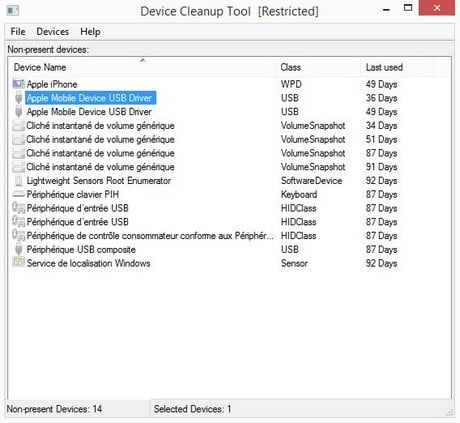Open the Help menu
Viewport: 460px width, 423px height.
click(x=90, y=32)
